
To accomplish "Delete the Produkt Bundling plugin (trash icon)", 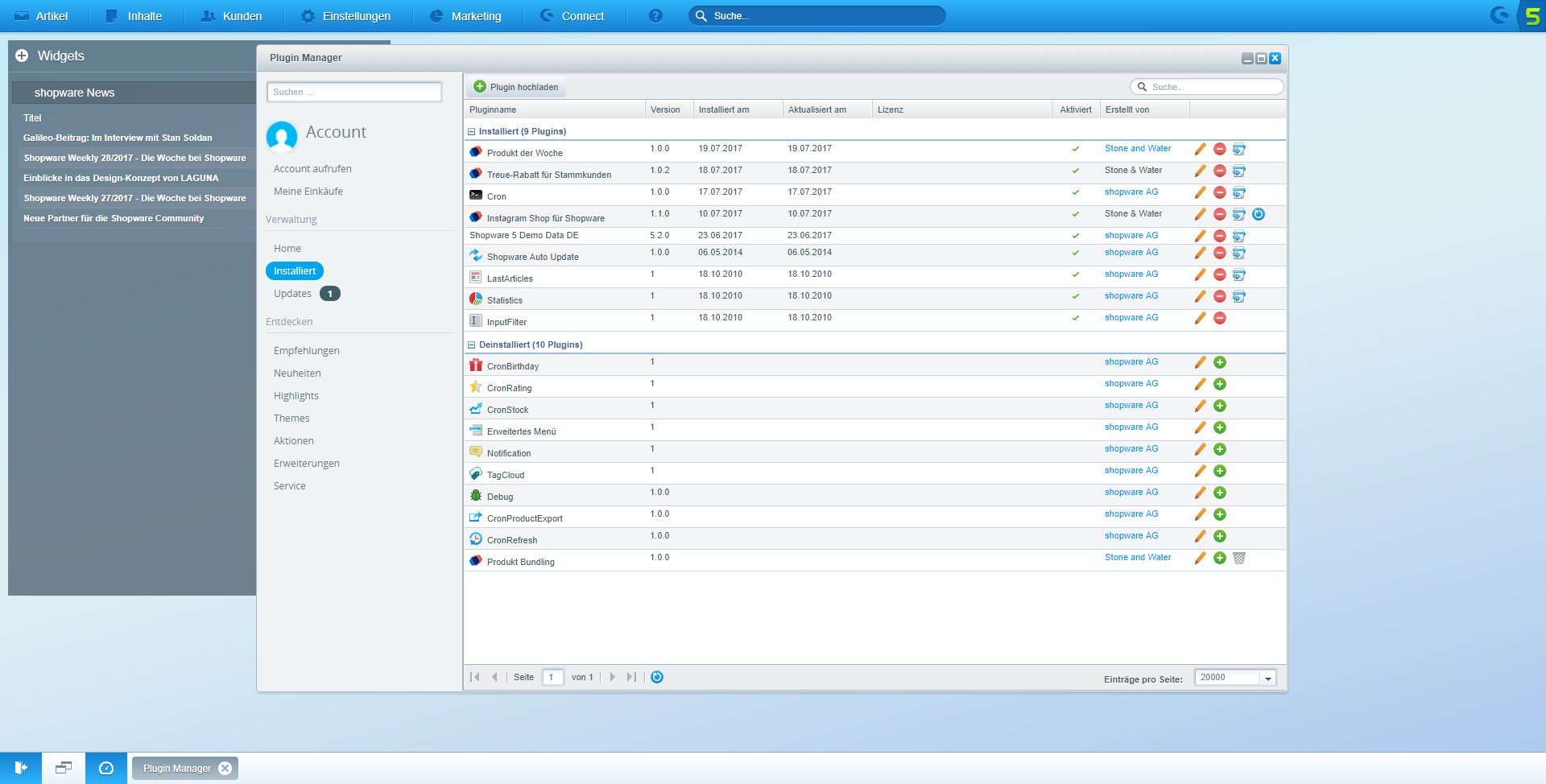I will coord(1239,558).
